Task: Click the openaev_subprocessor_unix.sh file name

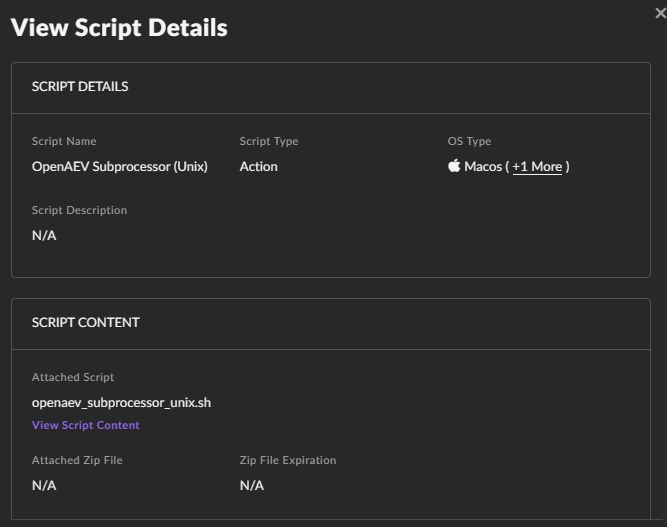Action: pos(121,403)
